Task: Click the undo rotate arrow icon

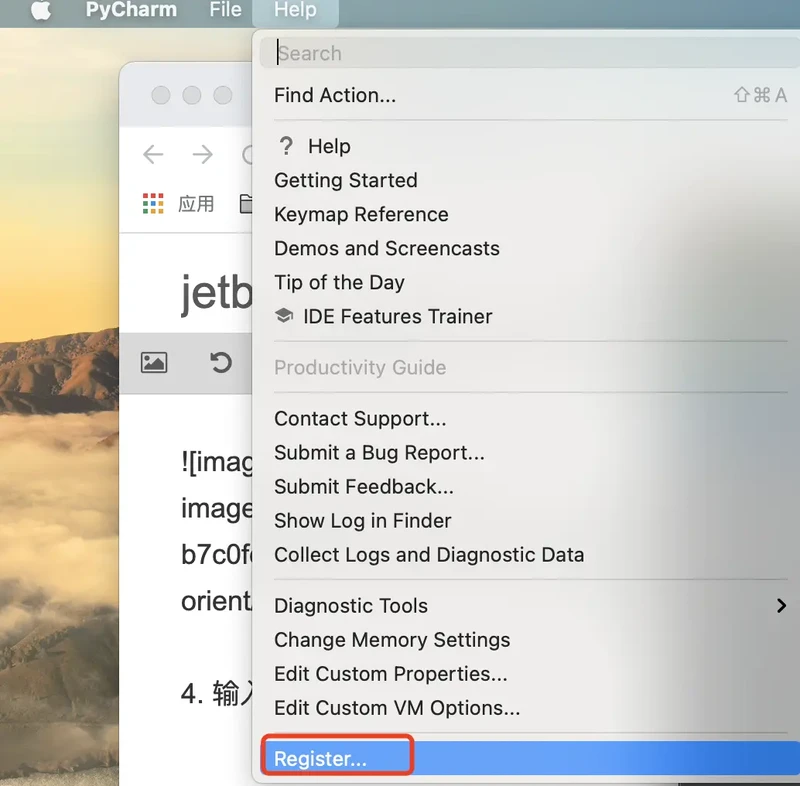Action: click(x=221, y=363)
